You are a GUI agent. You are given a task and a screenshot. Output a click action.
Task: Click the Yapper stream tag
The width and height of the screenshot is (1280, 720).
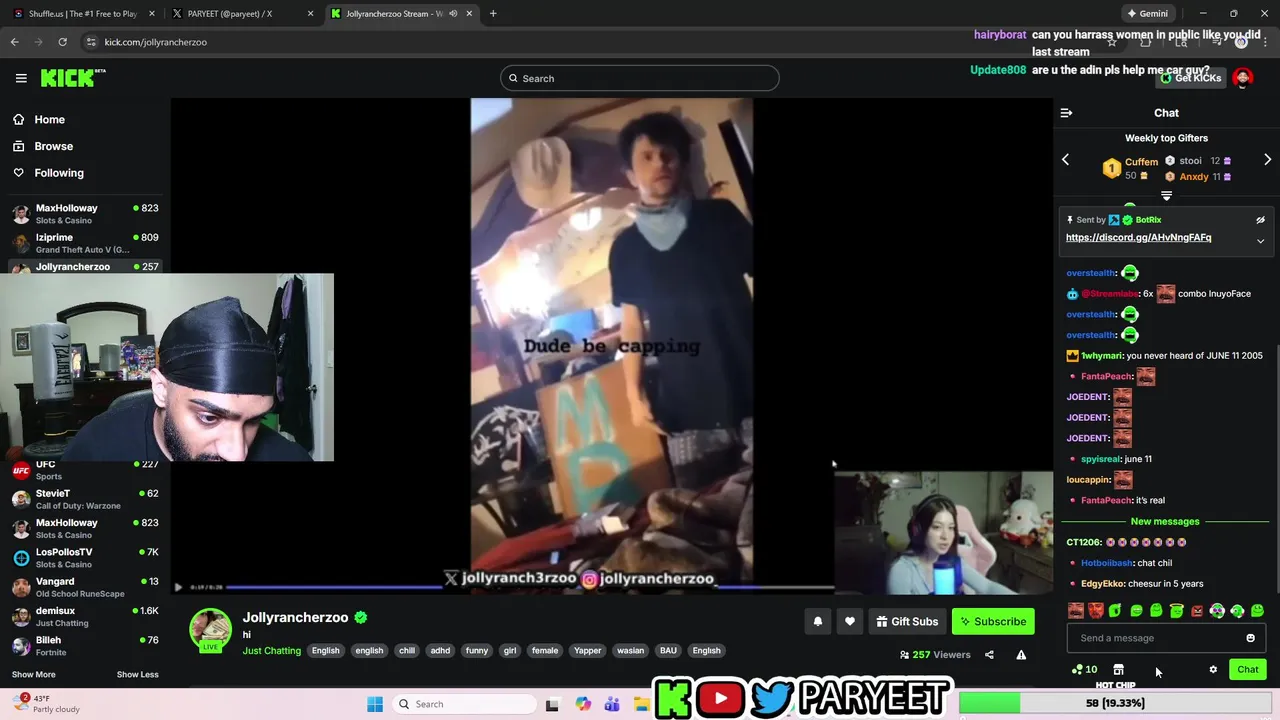588,651
